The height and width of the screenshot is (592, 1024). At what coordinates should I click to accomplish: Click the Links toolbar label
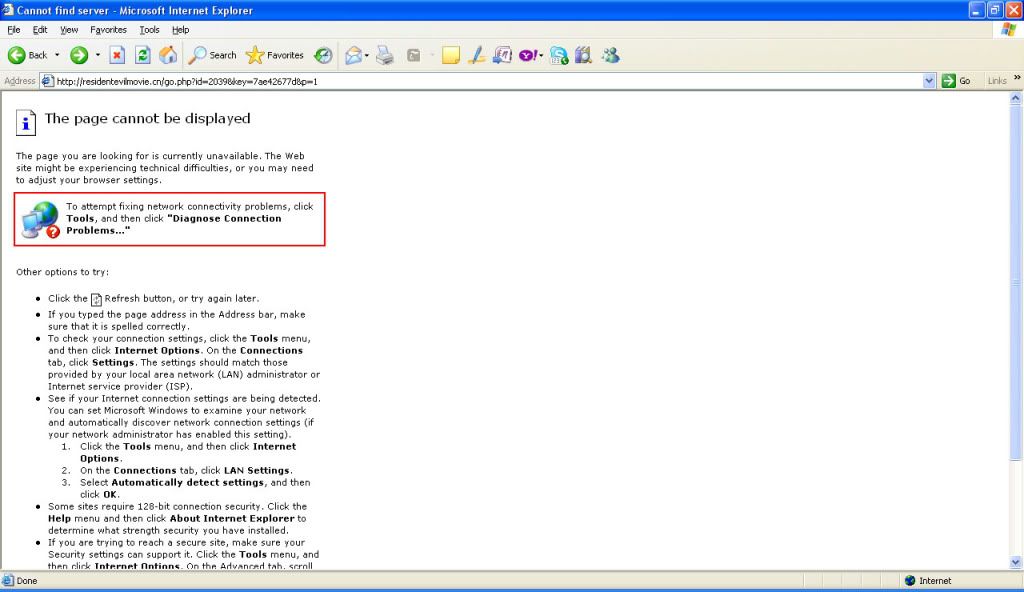click(x=996, y=81)
